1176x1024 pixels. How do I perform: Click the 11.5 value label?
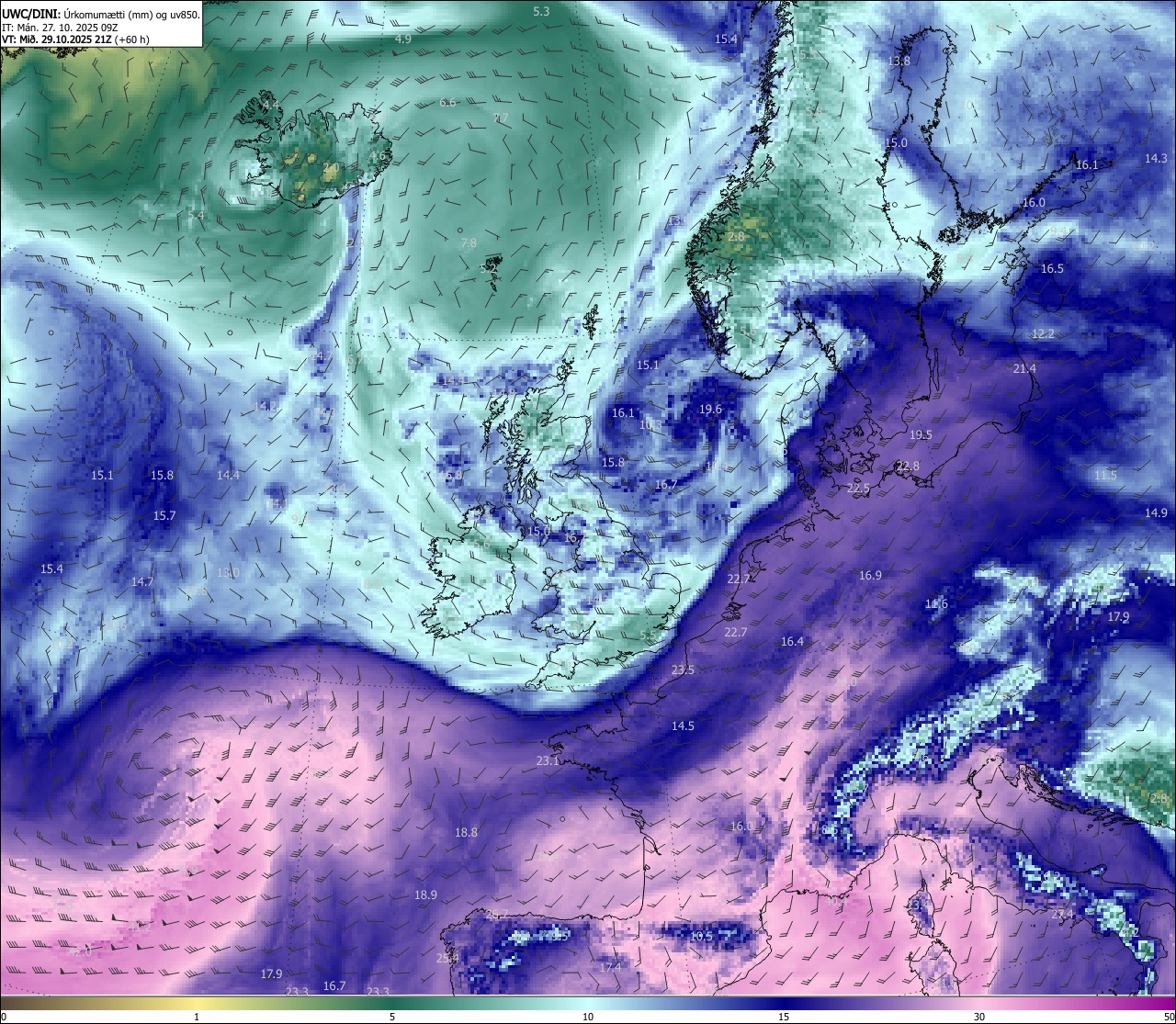click(1105, 475)
